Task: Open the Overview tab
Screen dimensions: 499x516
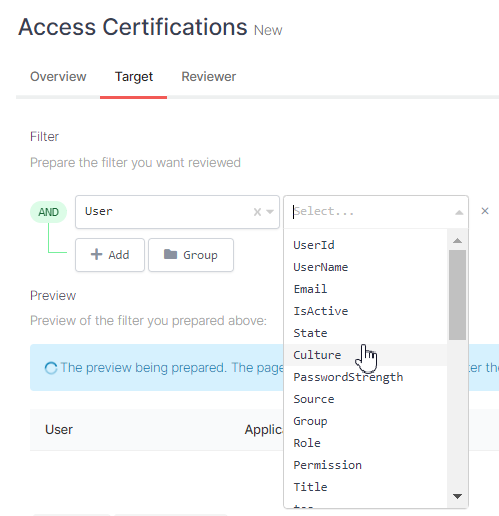Action: coord(58,77)
